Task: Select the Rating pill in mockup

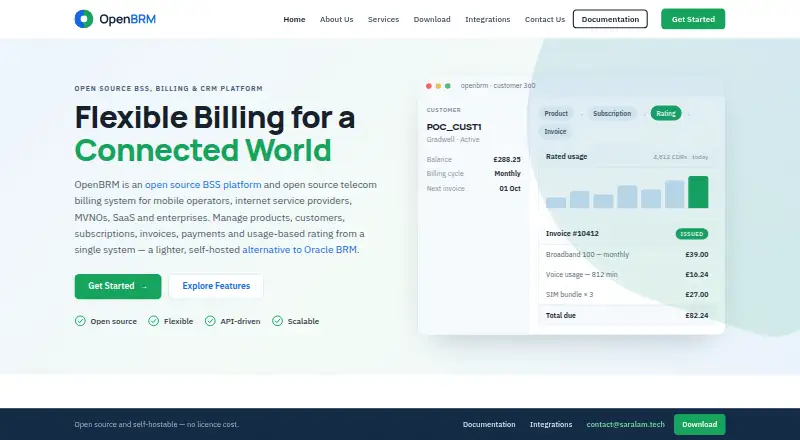Action: tap(666, 113)
